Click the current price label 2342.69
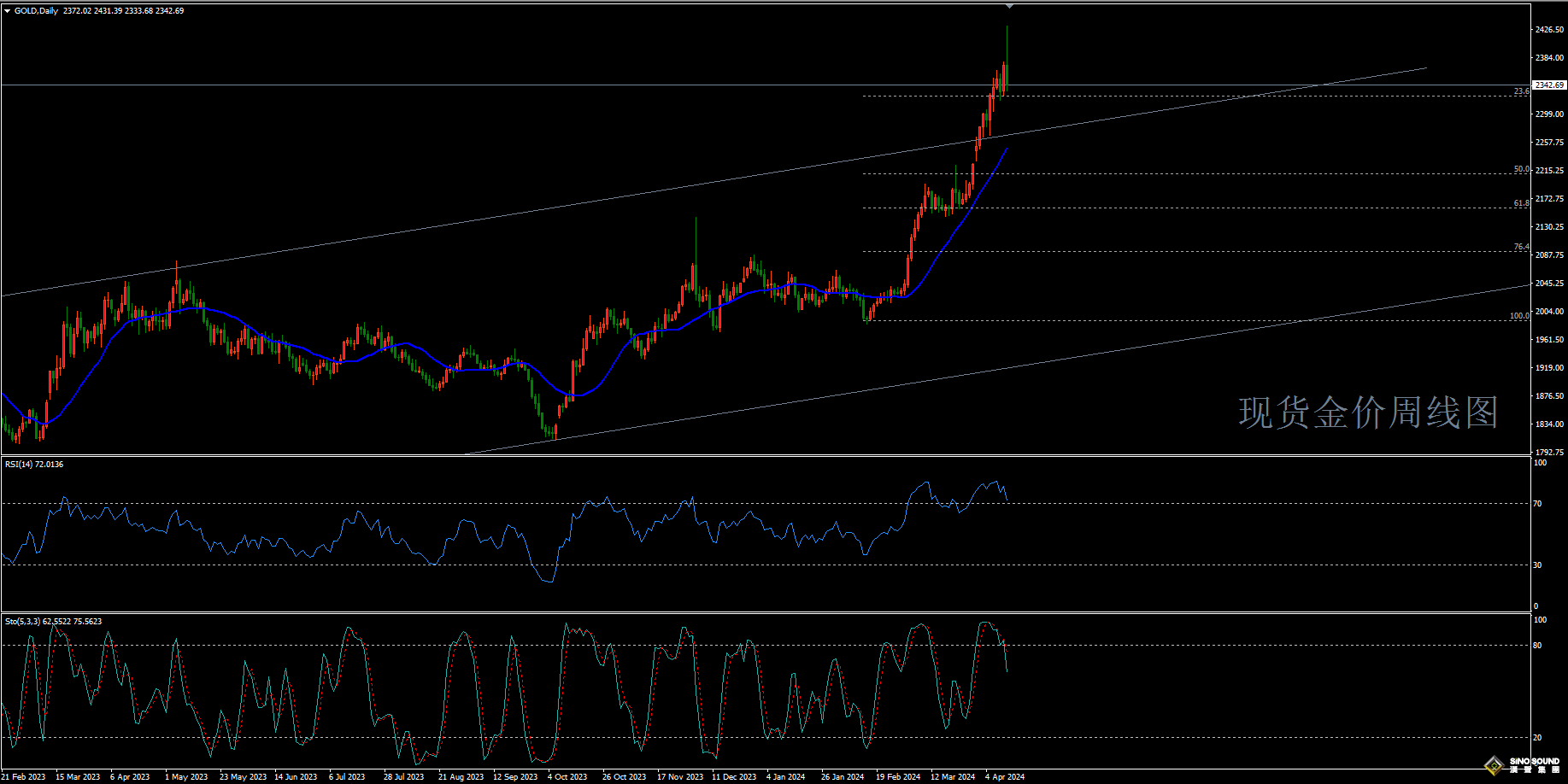This screenshot has height=784, width=1568. point(1549,85)
